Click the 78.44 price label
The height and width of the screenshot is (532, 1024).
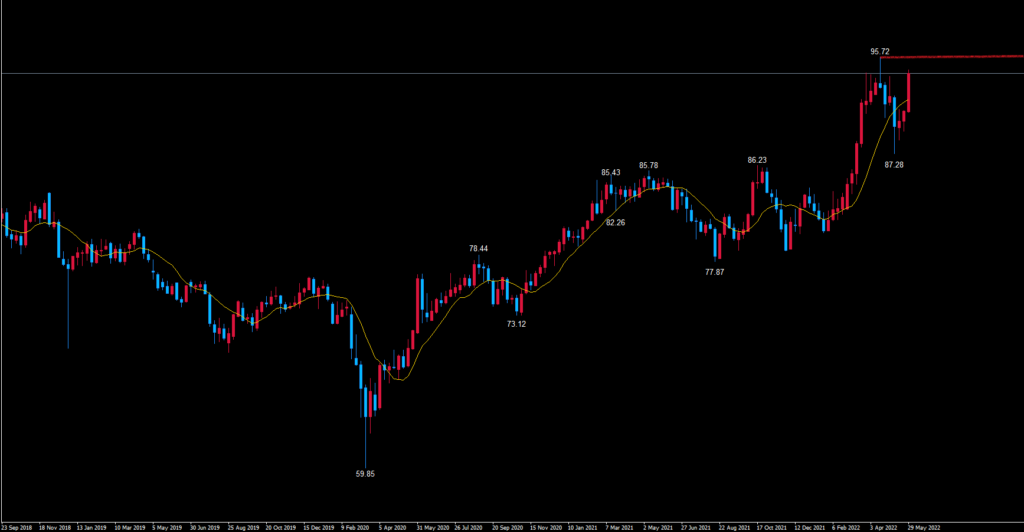point(478,248)
